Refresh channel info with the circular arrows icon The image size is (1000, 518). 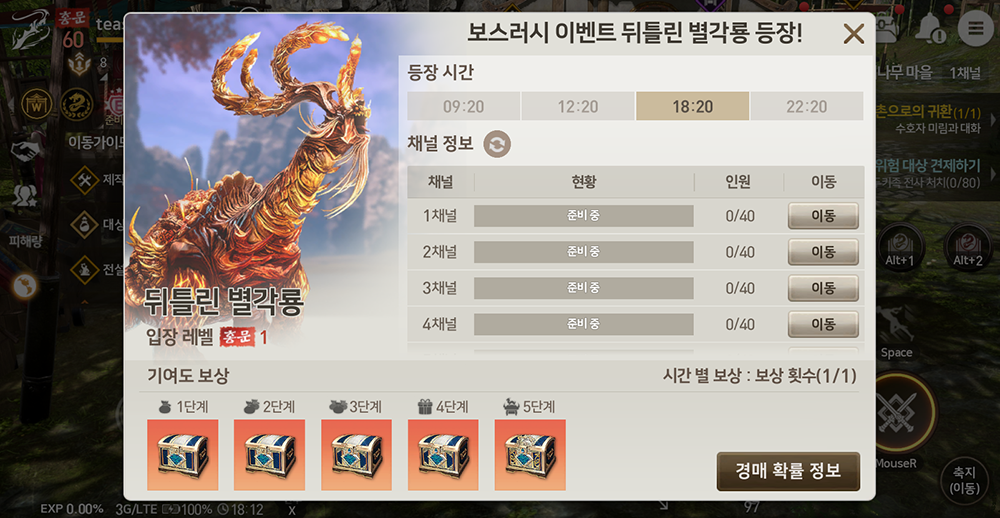tap(497, 144)
